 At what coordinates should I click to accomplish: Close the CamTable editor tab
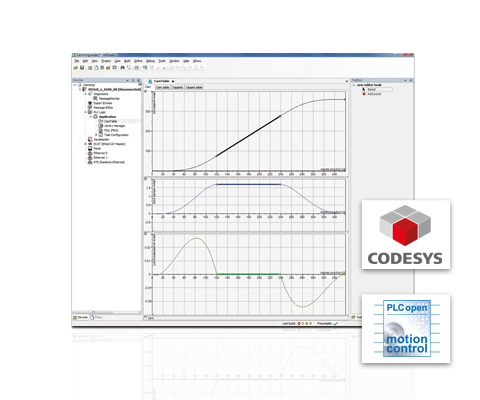(x=173, y=81)
